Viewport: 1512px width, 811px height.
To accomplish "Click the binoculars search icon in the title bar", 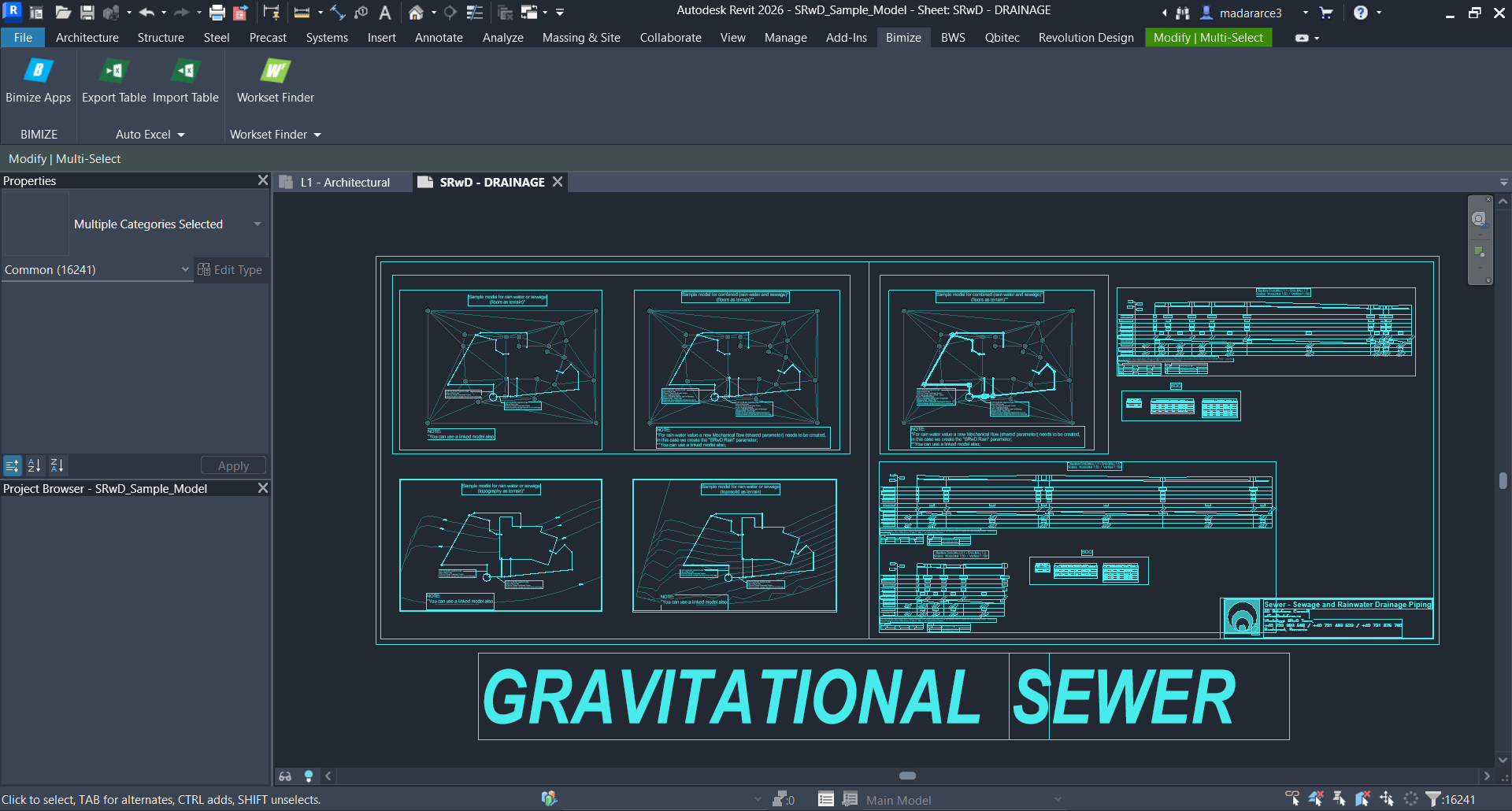I will click(x=1183, y=13).
